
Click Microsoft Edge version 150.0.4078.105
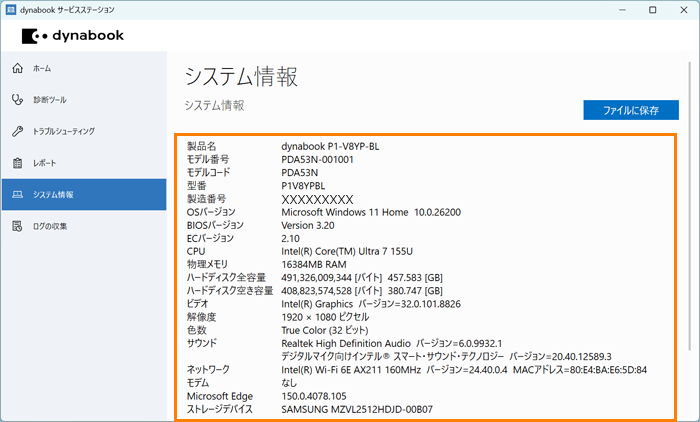pyautogui.click(x=314, y=396)
